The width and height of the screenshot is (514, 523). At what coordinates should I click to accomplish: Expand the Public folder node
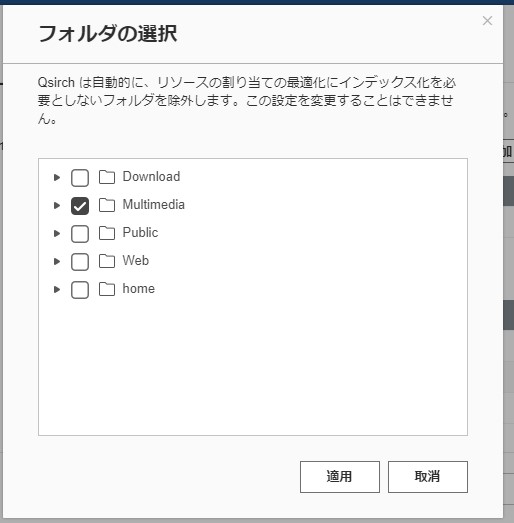[57, 233]
